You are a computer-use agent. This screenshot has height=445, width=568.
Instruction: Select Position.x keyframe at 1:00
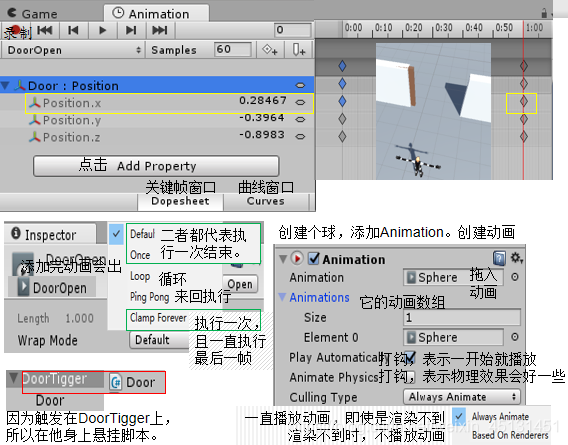(x=523, y=101)
